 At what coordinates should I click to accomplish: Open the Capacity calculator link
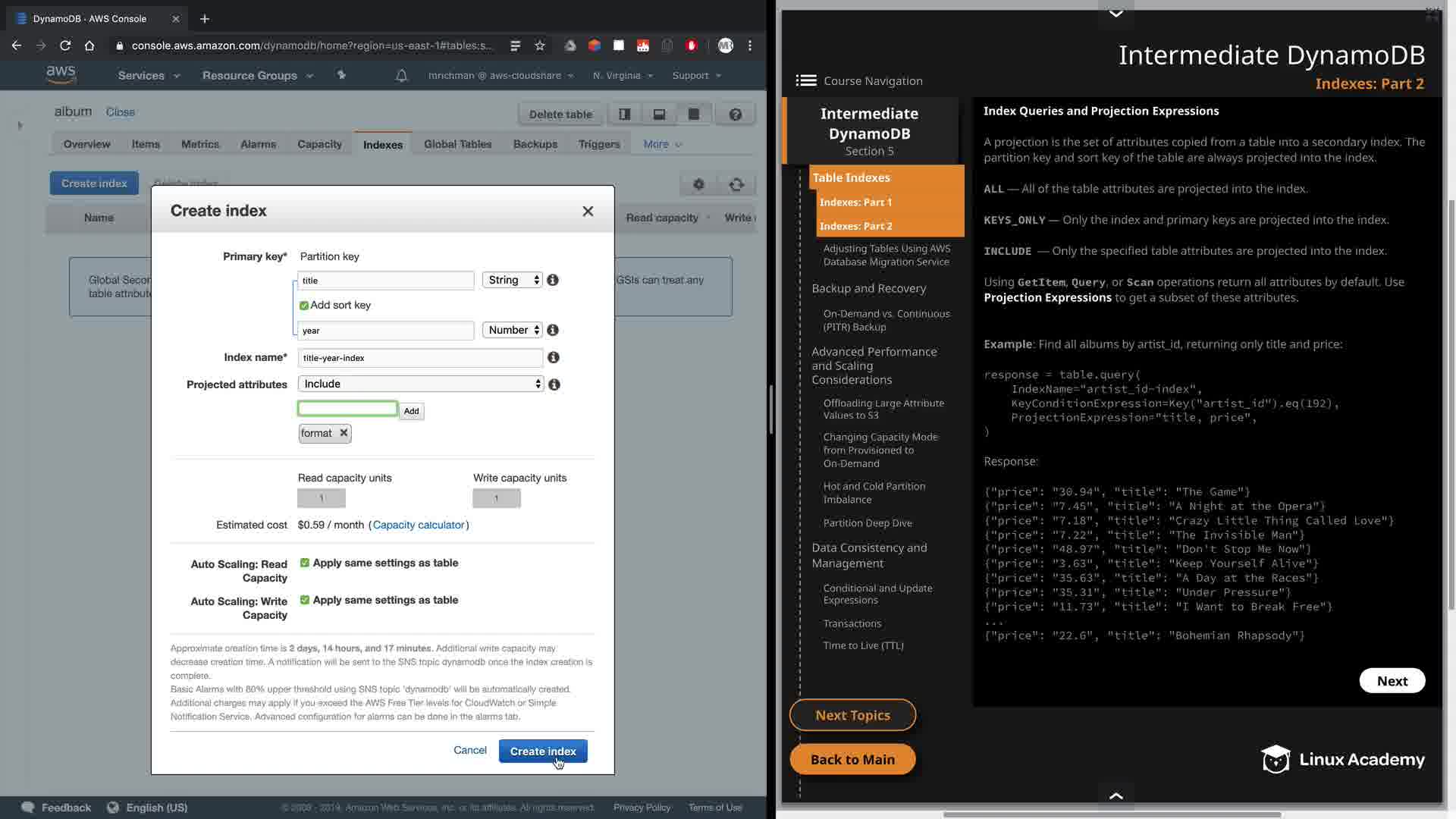(419, 525)
